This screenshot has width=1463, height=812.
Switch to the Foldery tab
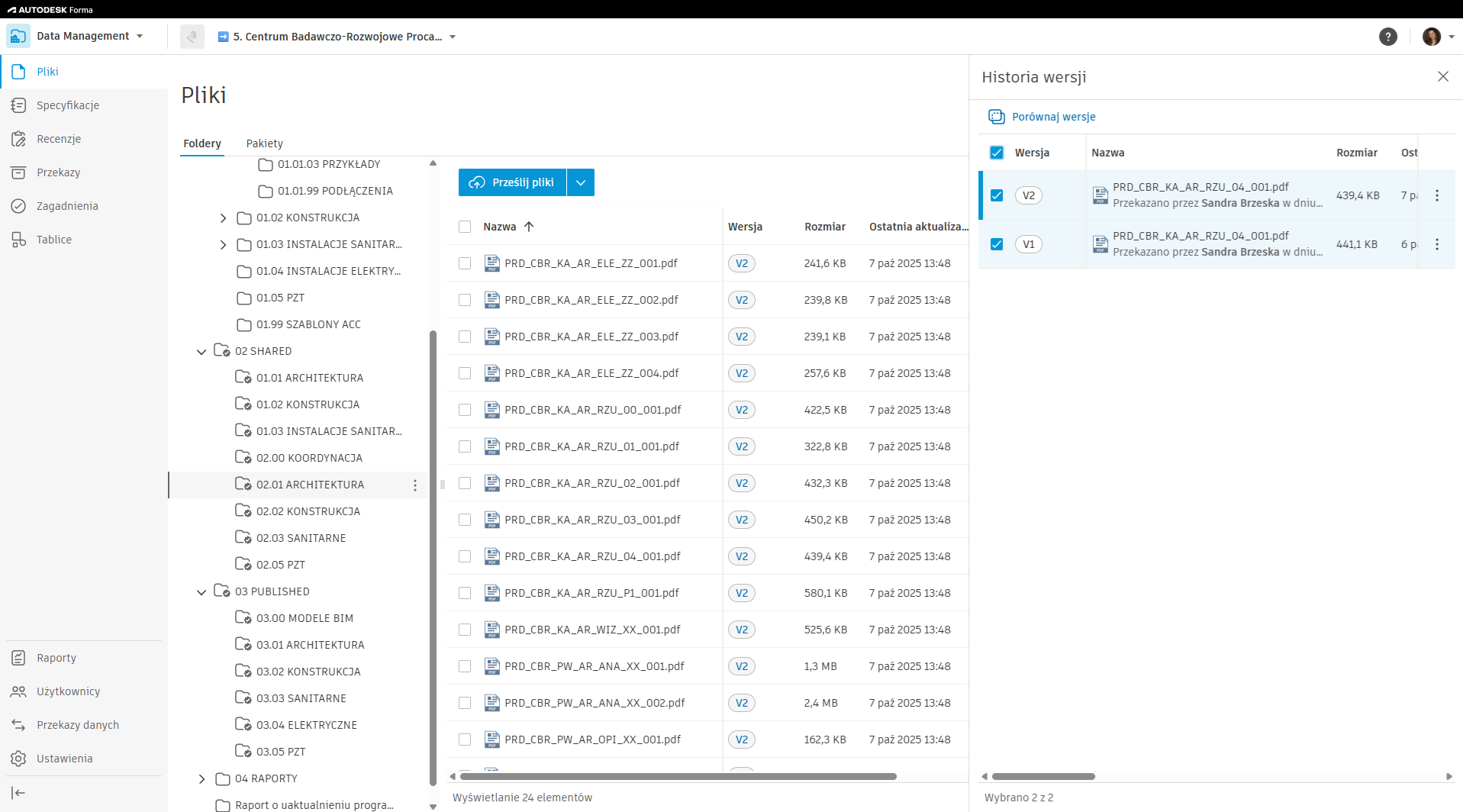(202, 143)
